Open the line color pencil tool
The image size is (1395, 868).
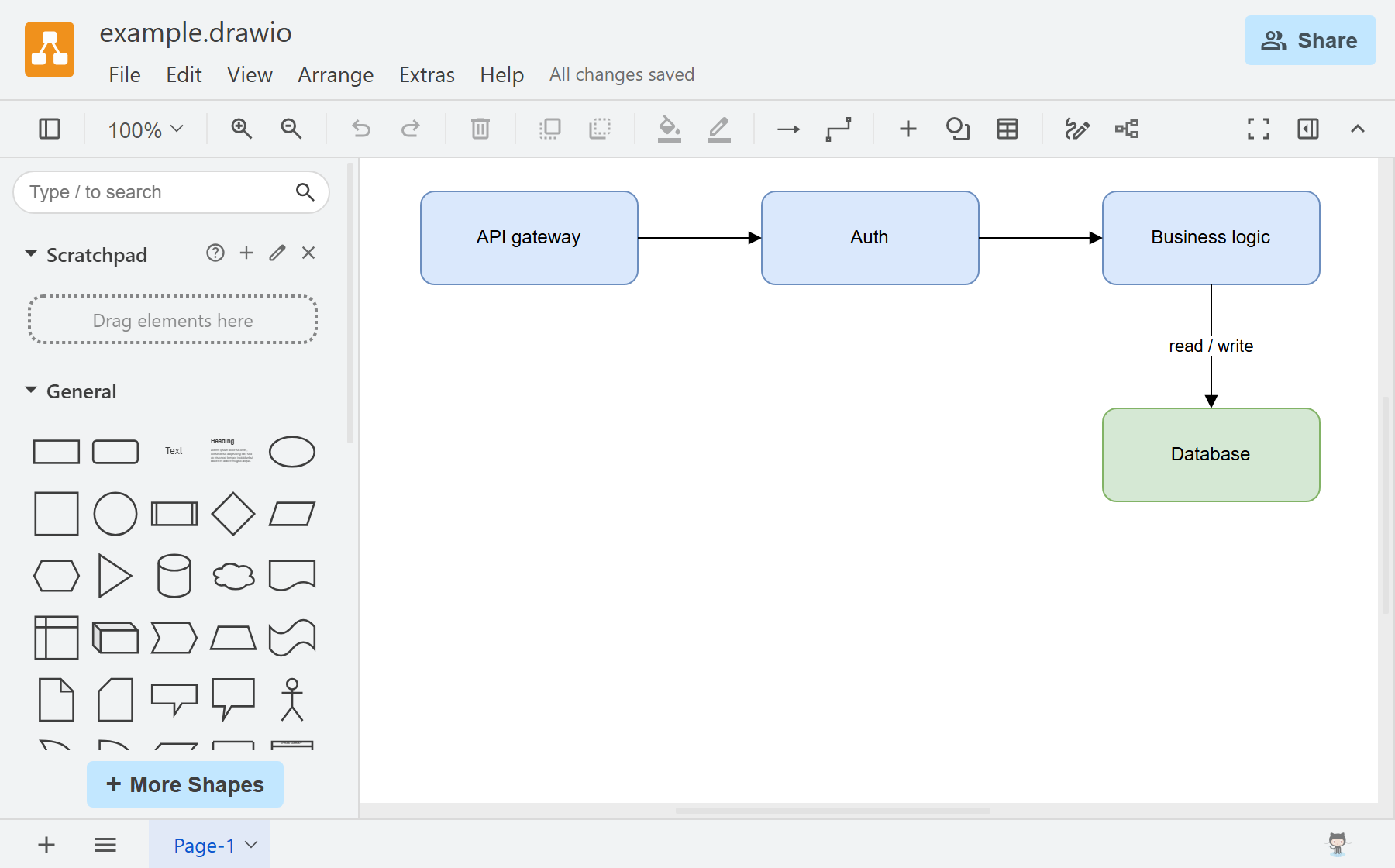click(719, 129)
